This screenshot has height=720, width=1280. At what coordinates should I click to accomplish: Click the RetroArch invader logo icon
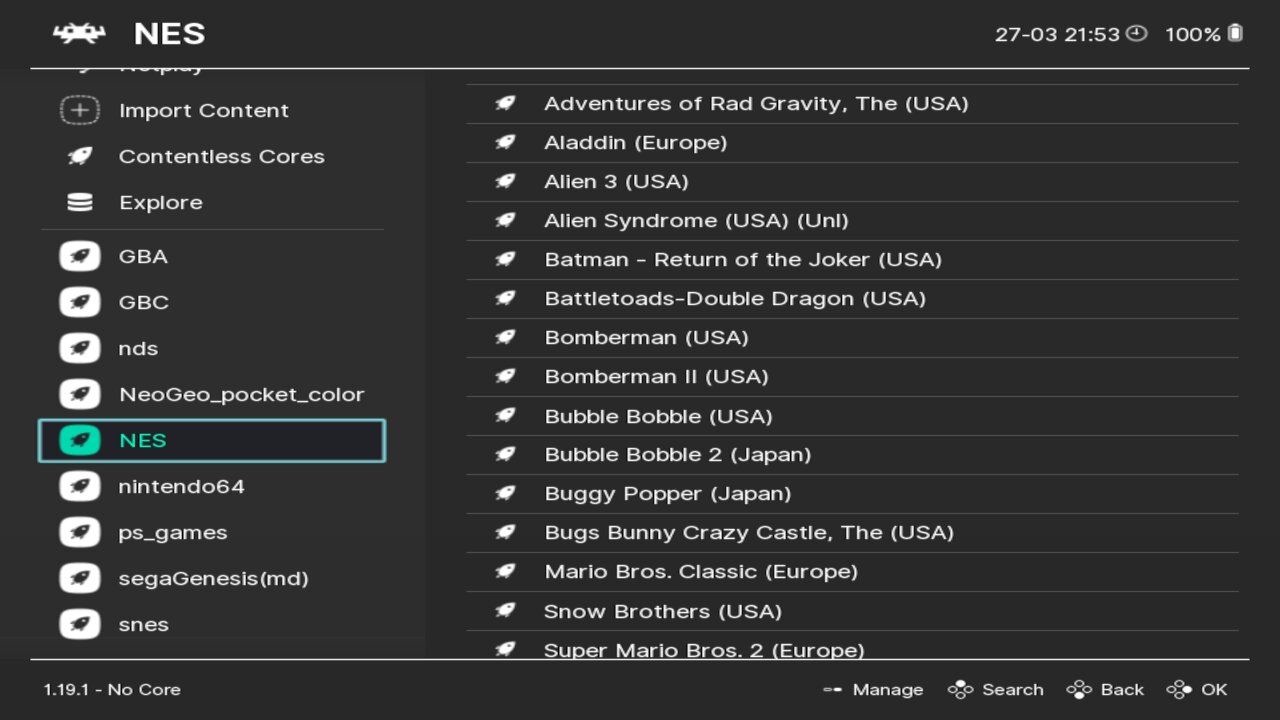pos(79,33)
